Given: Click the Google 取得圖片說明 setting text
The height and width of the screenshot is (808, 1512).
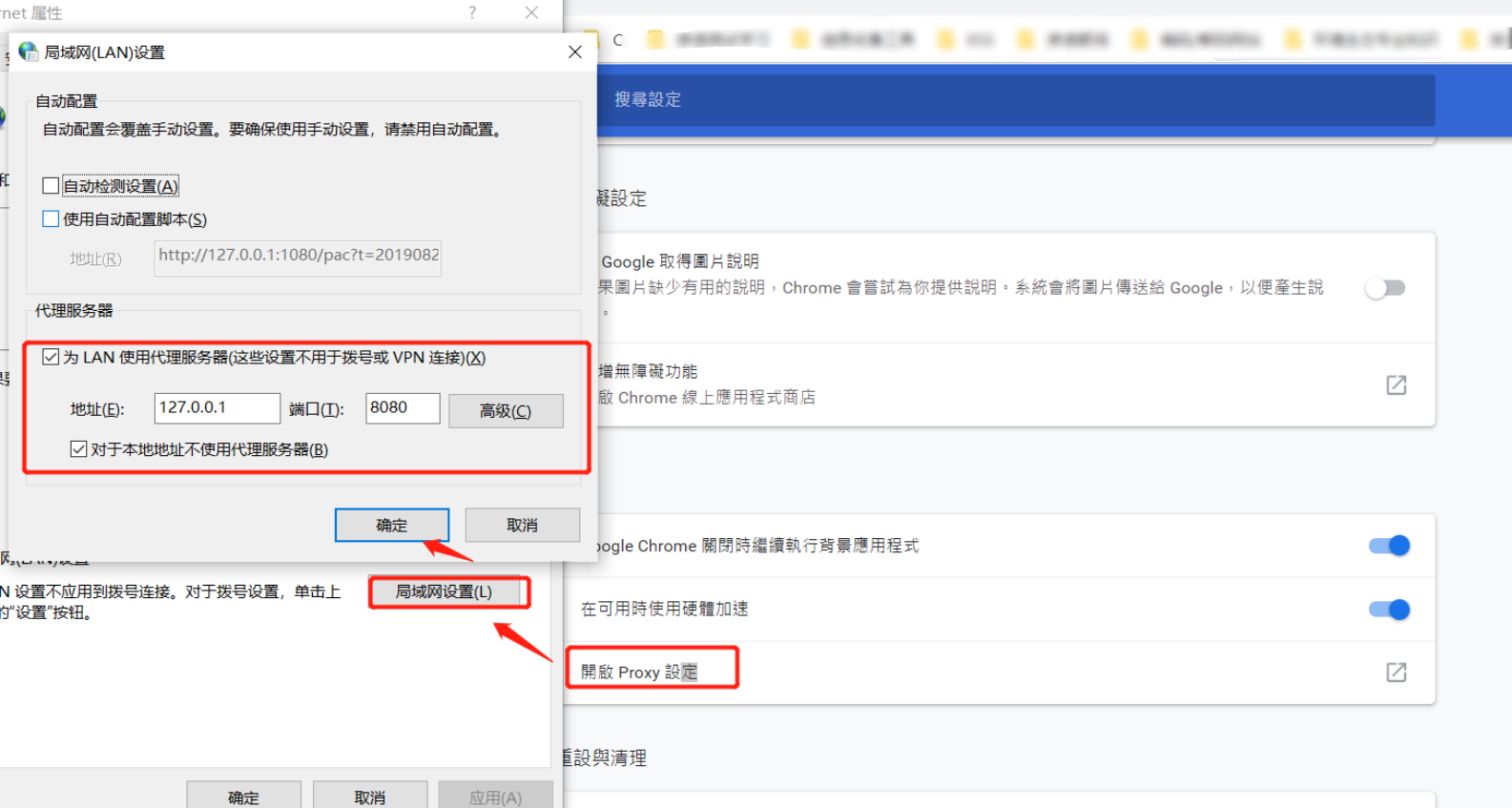Looking at the screenshot, I should [x=680, y=261].
